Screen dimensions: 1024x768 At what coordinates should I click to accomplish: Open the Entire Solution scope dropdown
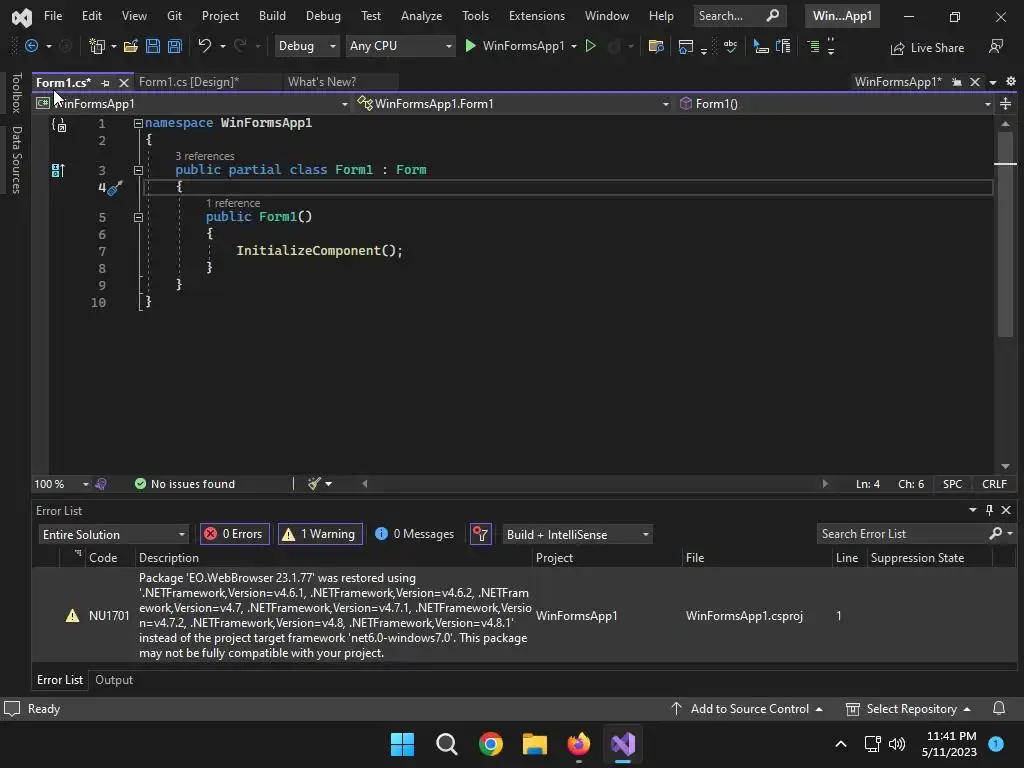tap(113, 534)
